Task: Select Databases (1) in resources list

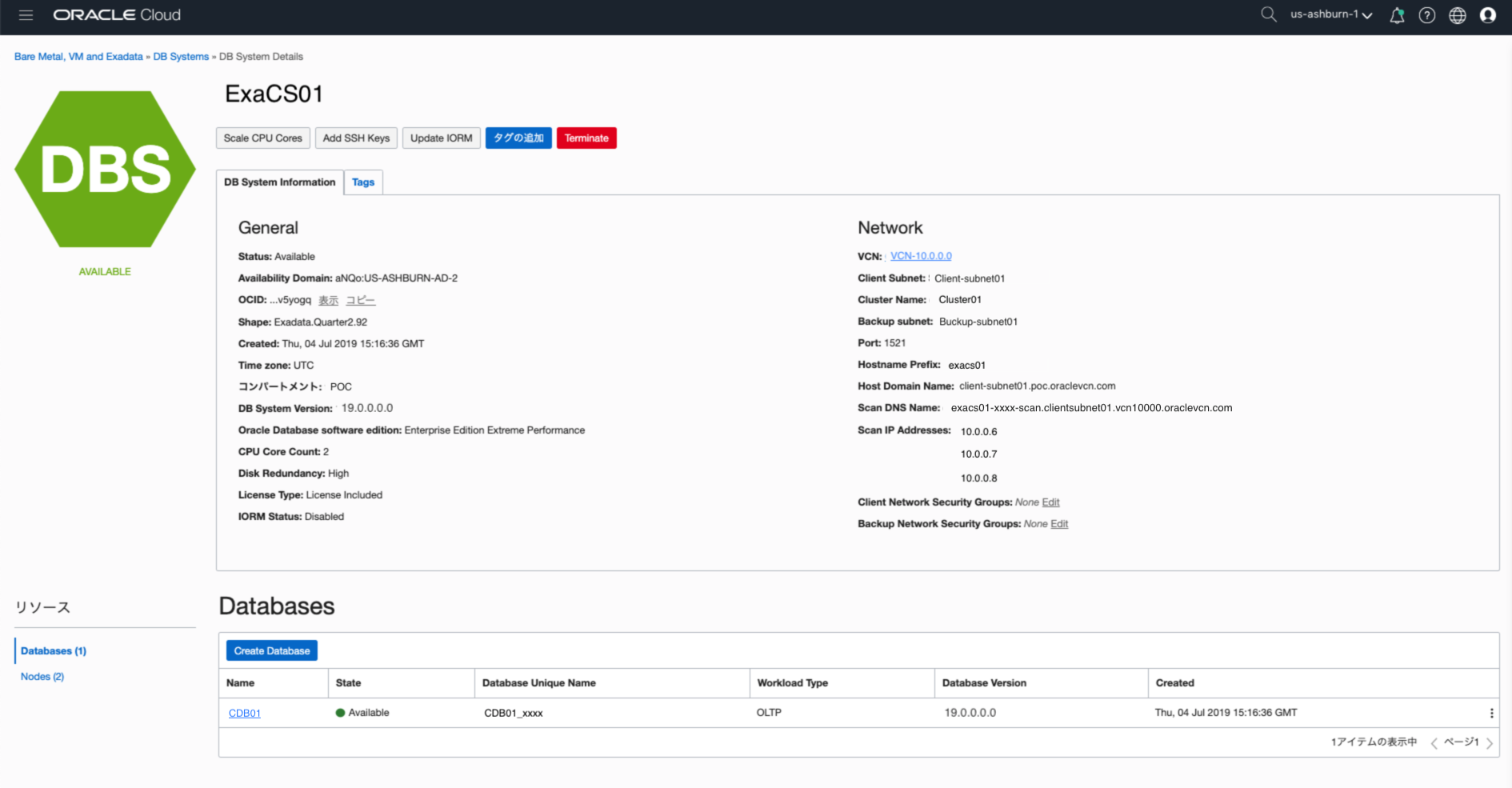Action: 54,651
